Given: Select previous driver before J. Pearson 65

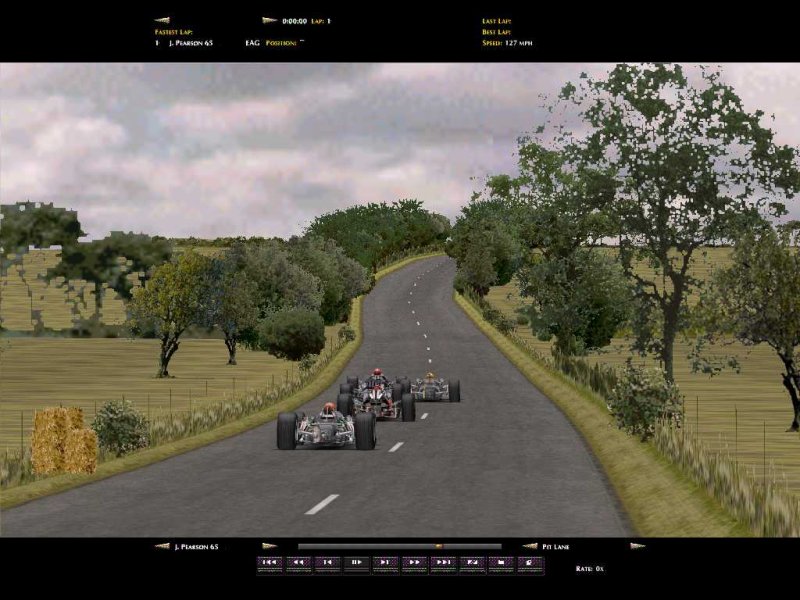Looking at the screenshot, I should [162, 546].
